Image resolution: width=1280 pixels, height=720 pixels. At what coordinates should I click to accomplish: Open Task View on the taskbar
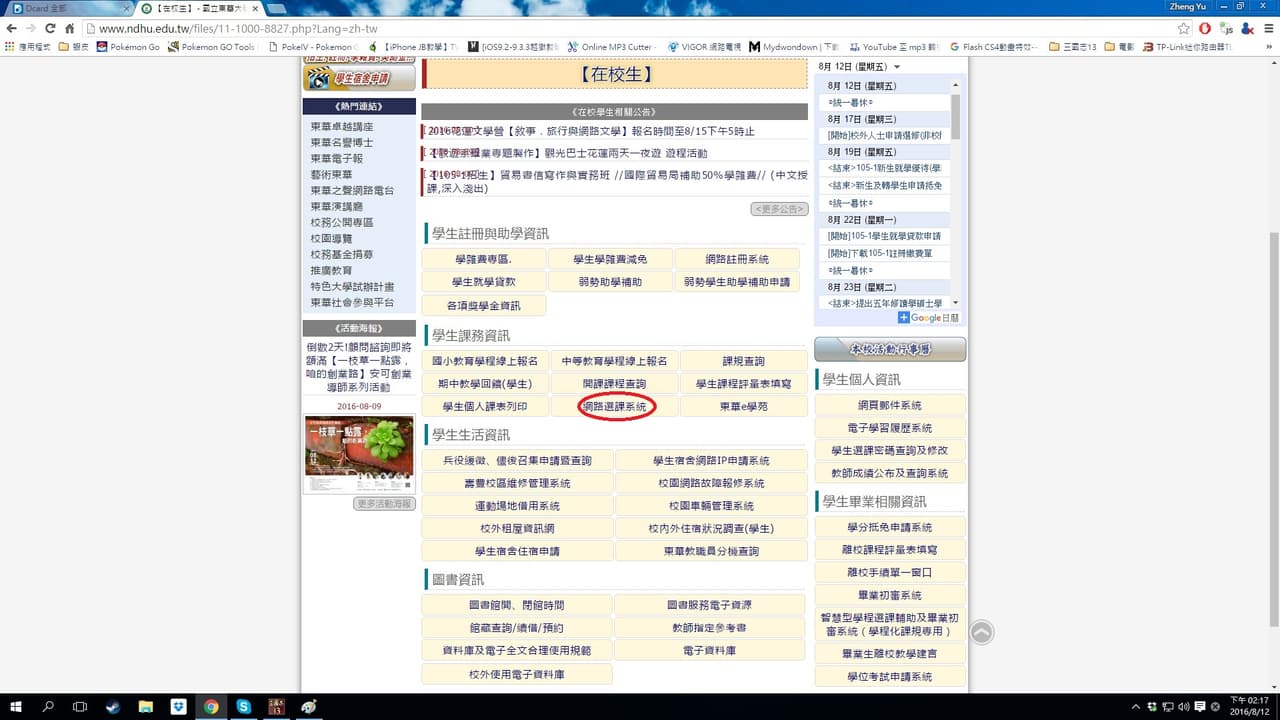click(x=80, y=706)
